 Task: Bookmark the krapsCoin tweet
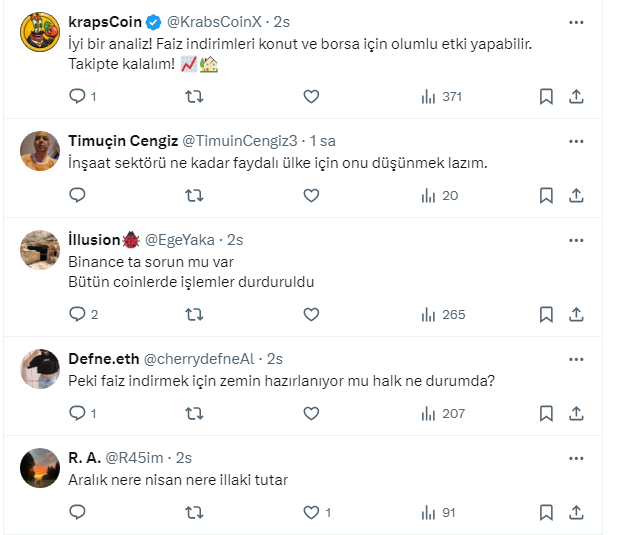point(546,97)
